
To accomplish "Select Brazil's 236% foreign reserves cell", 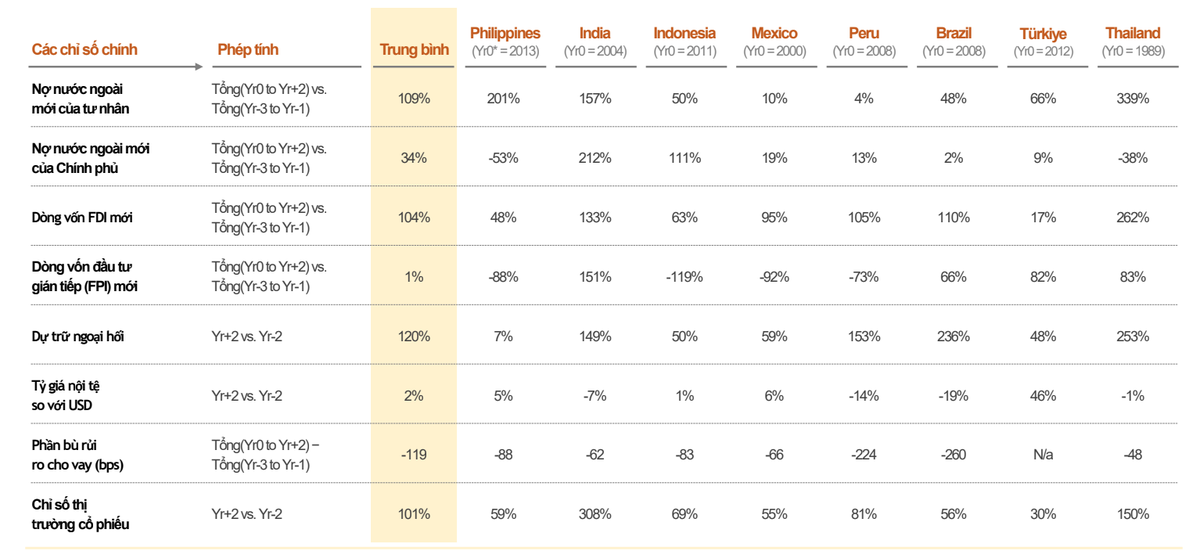I will 953,336.
